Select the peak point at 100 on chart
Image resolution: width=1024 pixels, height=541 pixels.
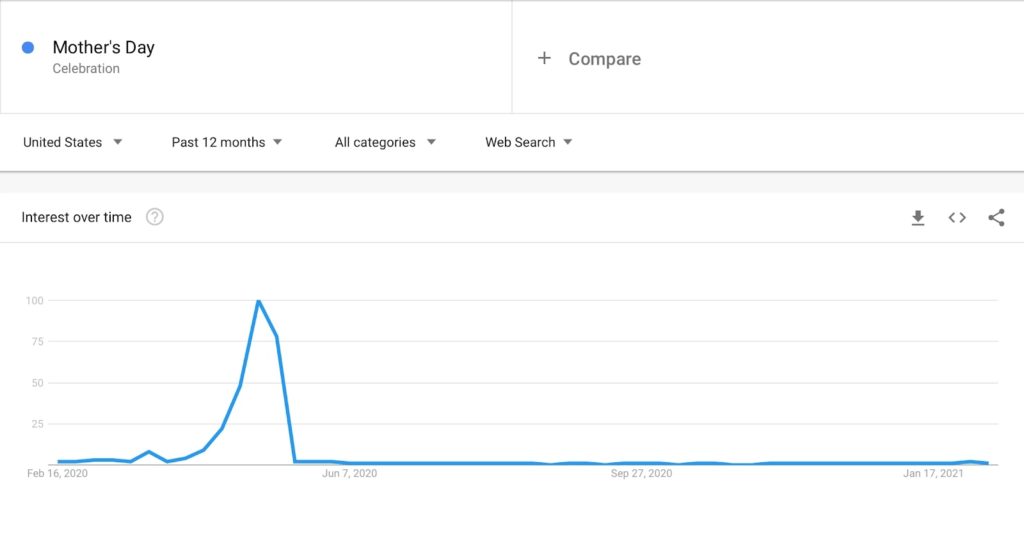coord(259,301)
